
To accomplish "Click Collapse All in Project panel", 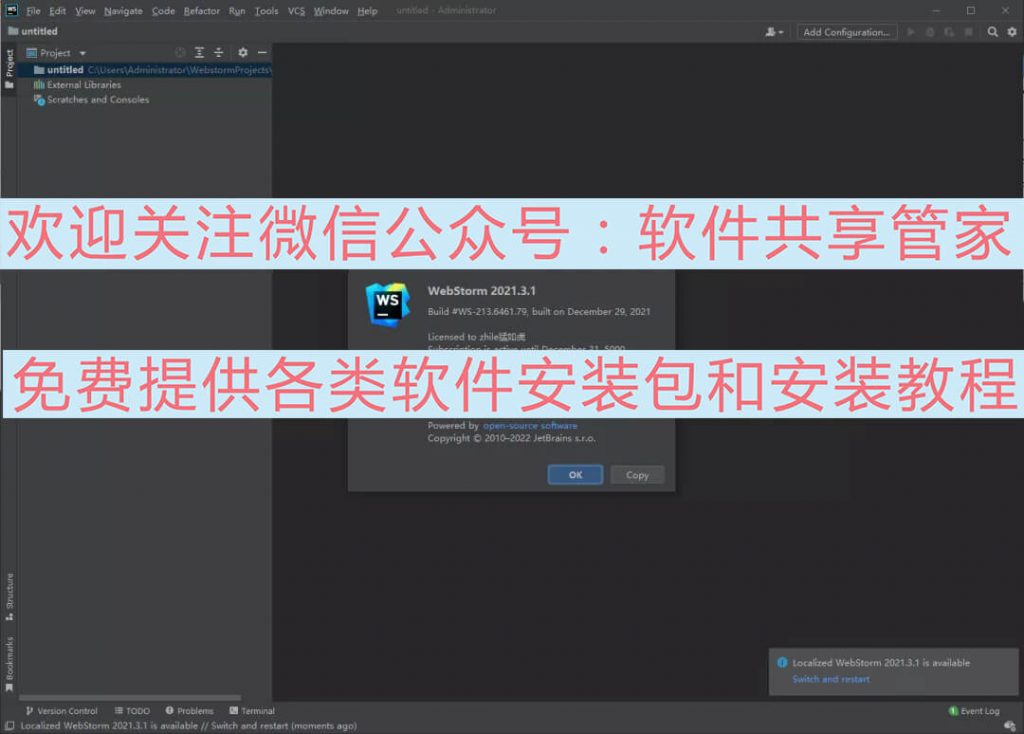I will 219,53.
